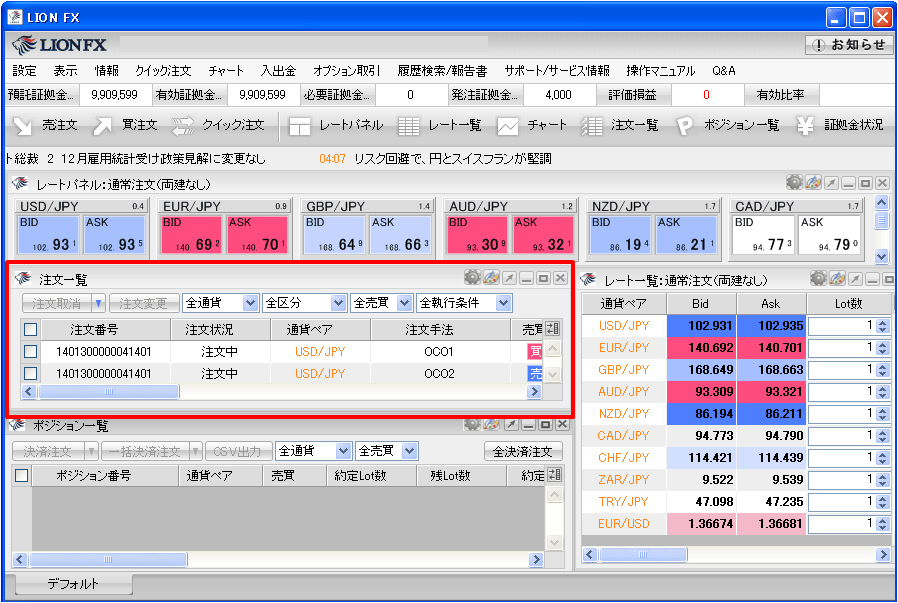Open the 売注文 sell order toolbar item
The height and width of the screenshot is (603, 898).
(45, 125)
